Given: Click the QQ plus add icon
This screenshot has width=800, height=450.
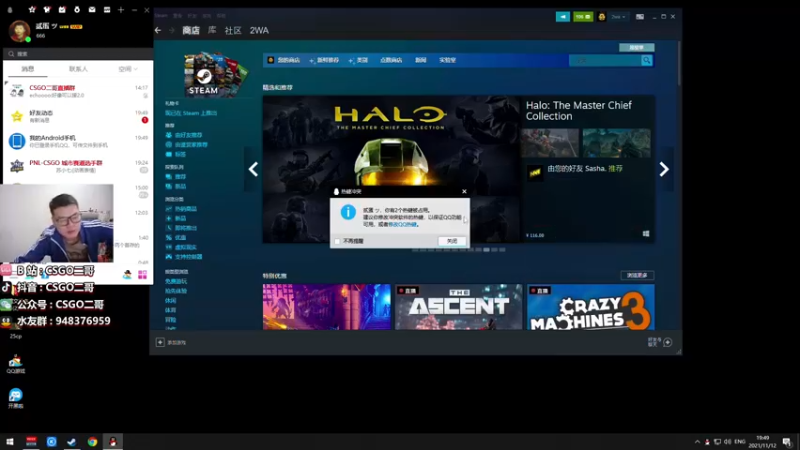Looking at the screenshot, I should pyautogui.click(x=121, y=10).
